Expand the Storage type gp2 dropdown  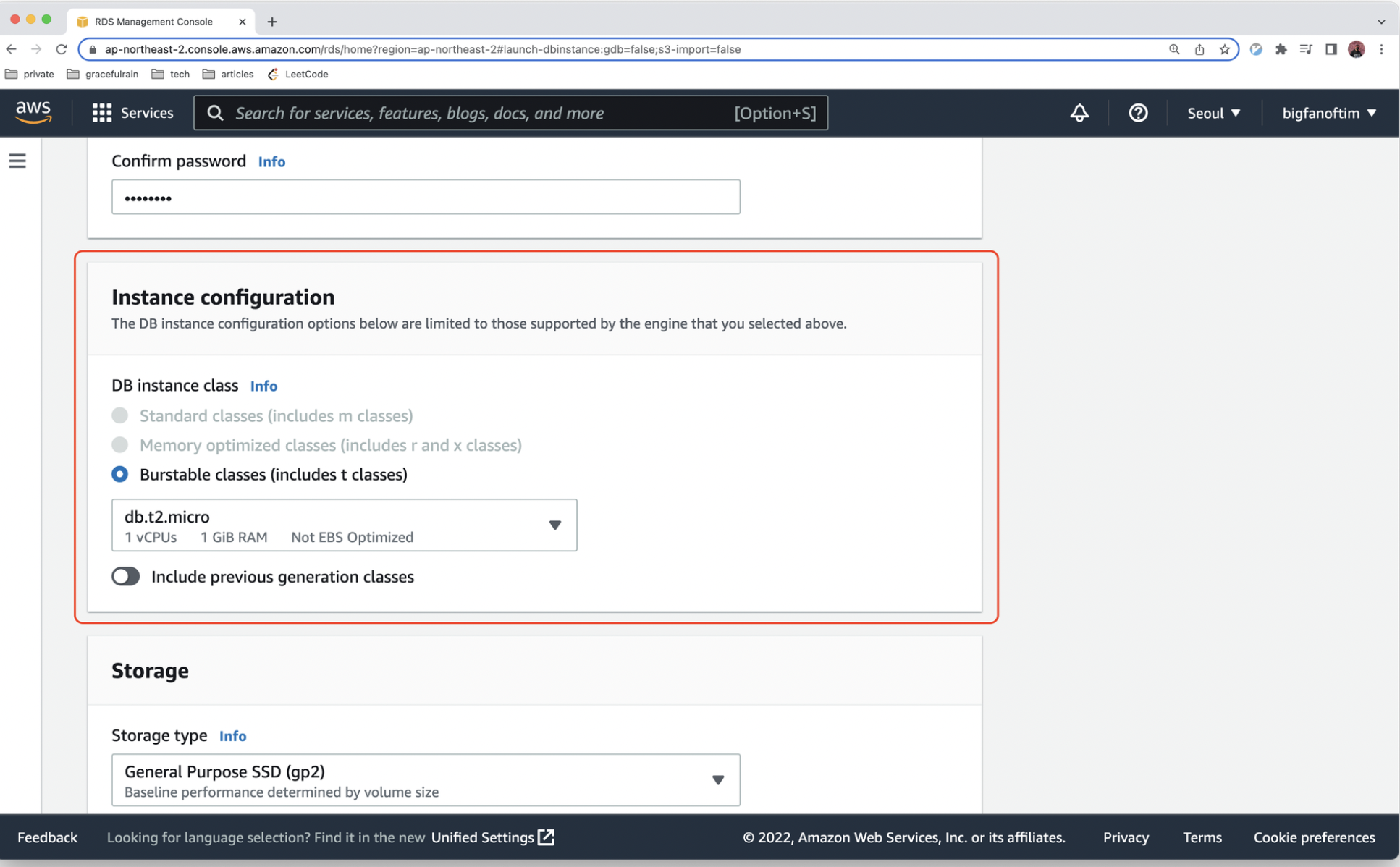[x=425, y=779]
